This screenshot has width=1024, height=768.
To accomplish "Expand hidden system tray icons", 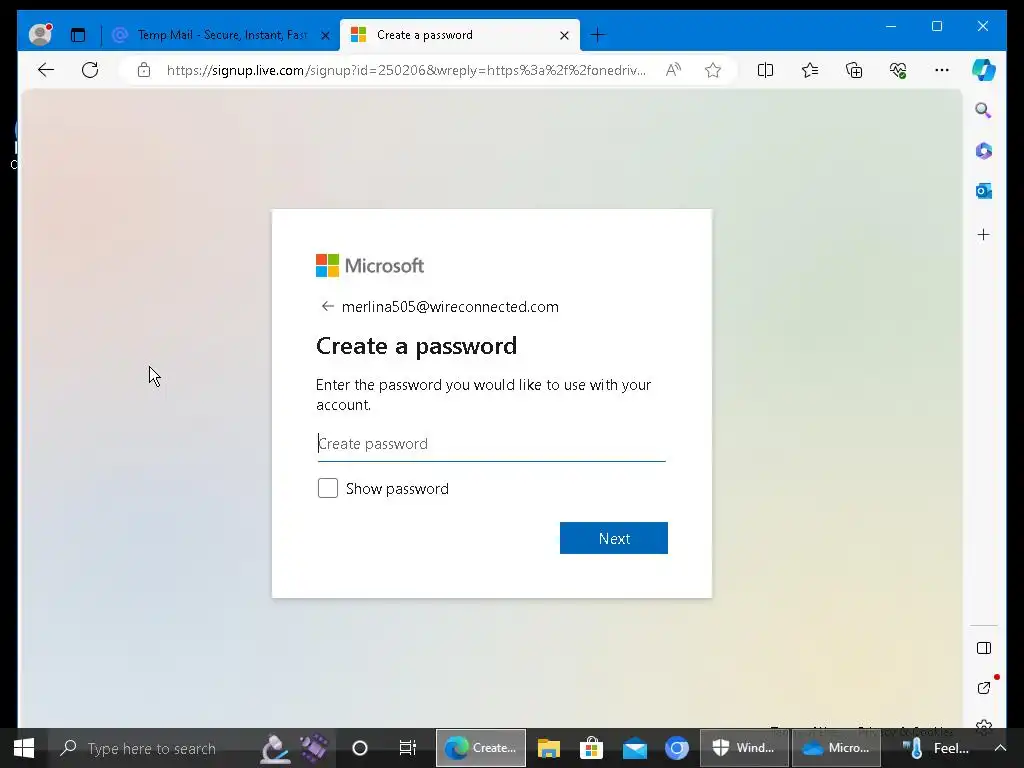I will point(1000,748).
